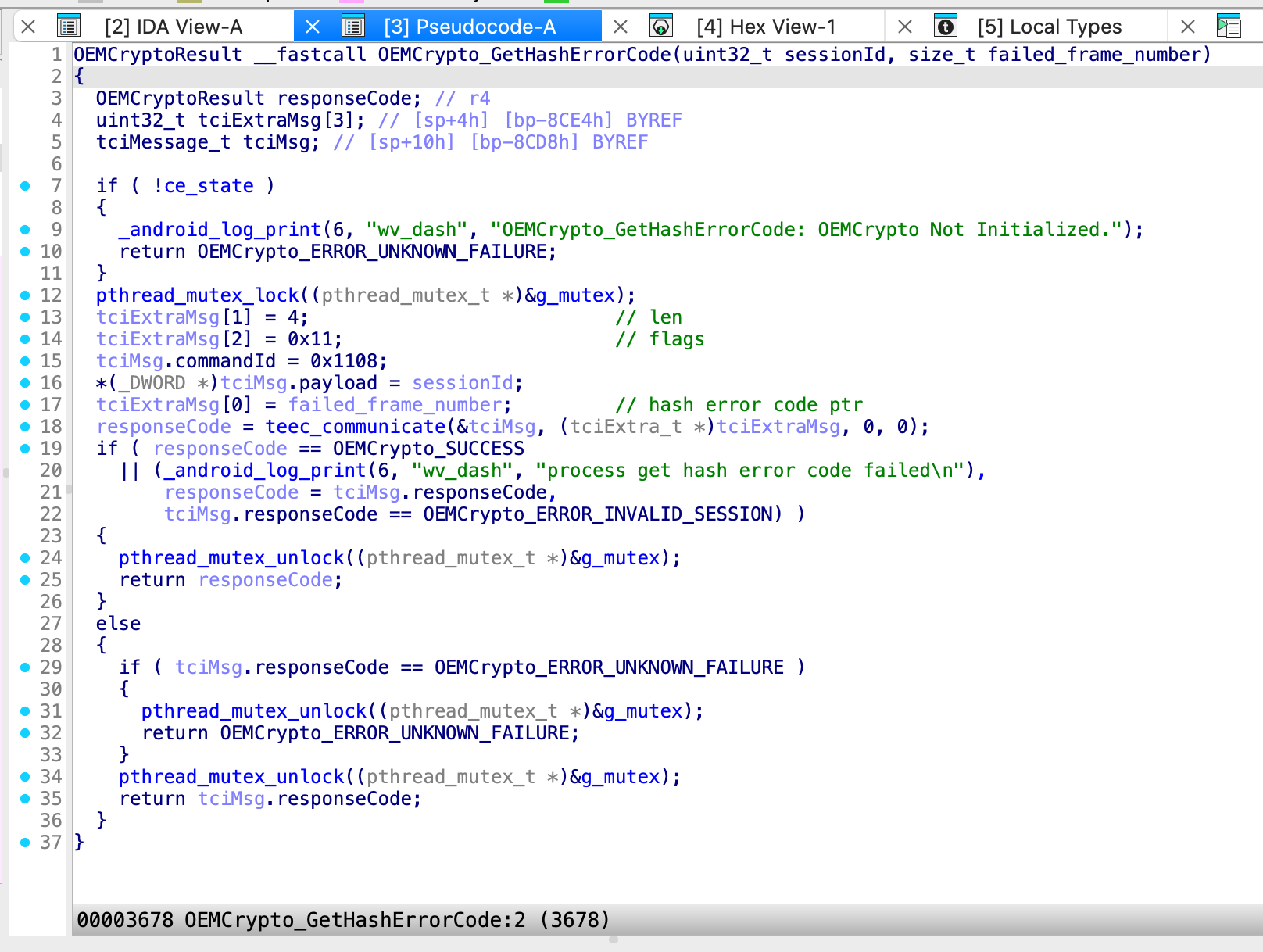Screen dimensions: 1263x952
Task: Click the g_mutex global variable on line 12
Action: tap(575, 295)
